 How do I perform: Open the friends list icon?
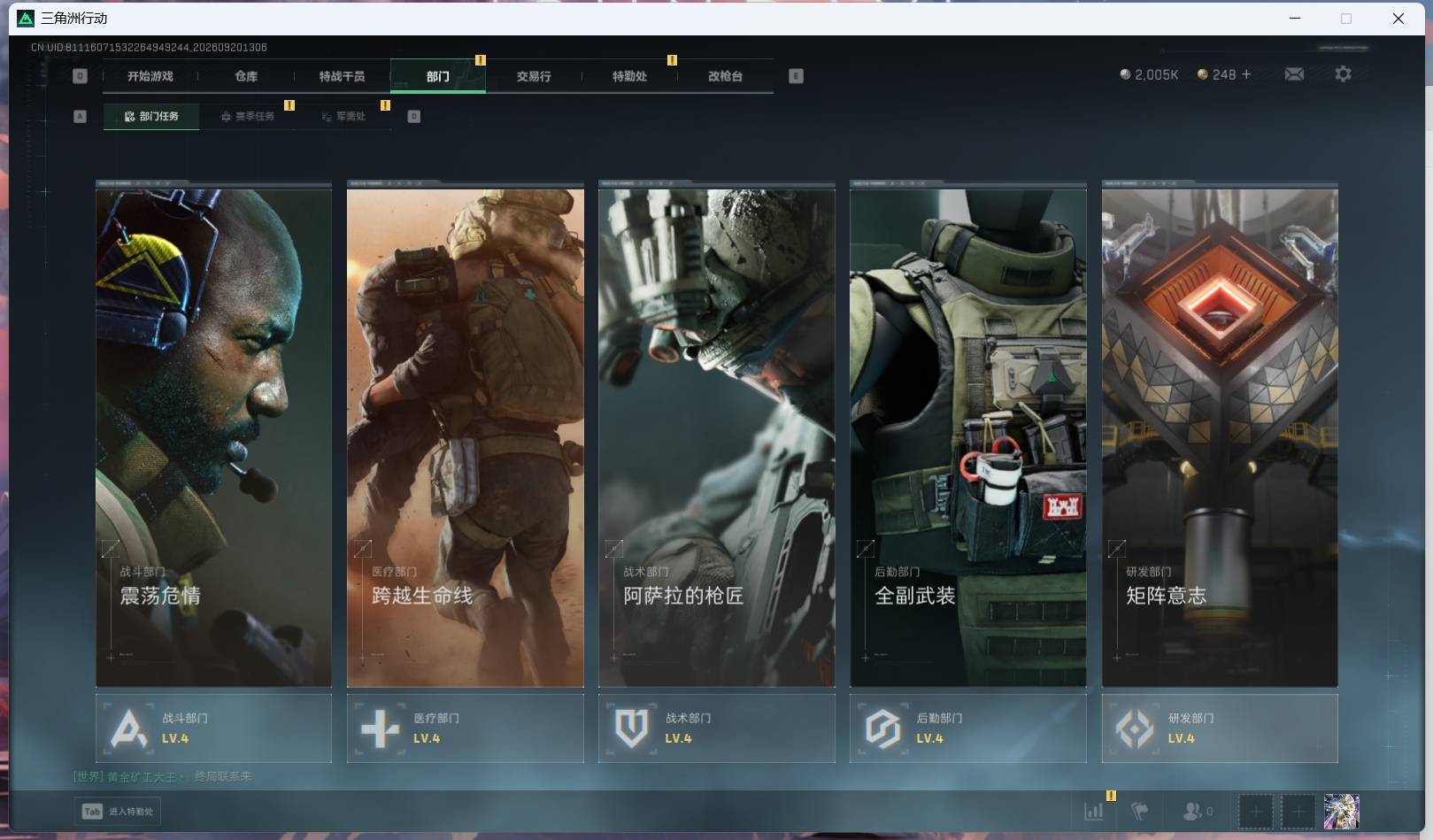1198,811
